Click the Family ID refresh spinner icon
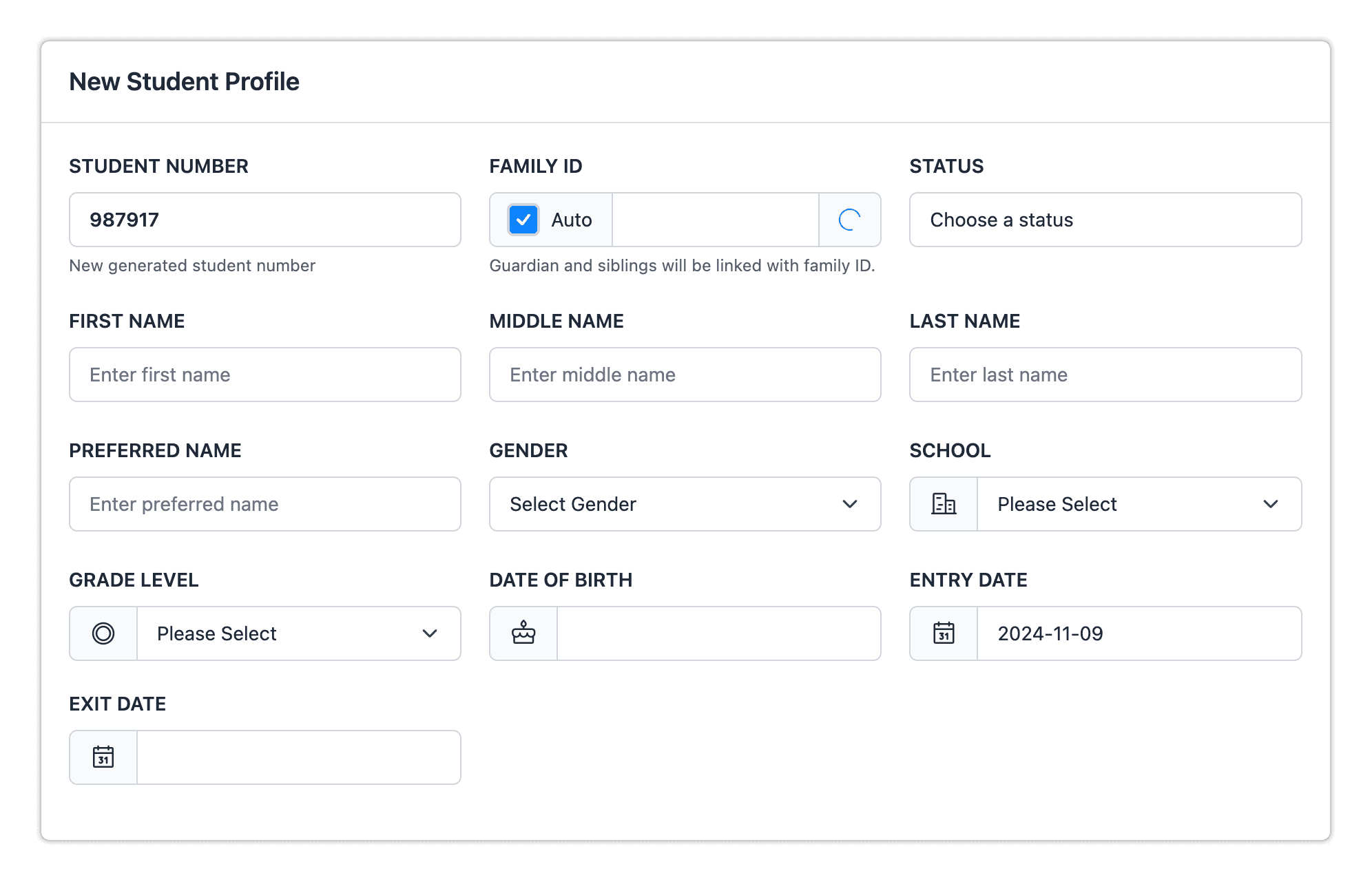The width and height of the screenshot is (1372, 882). coord(849,220)
